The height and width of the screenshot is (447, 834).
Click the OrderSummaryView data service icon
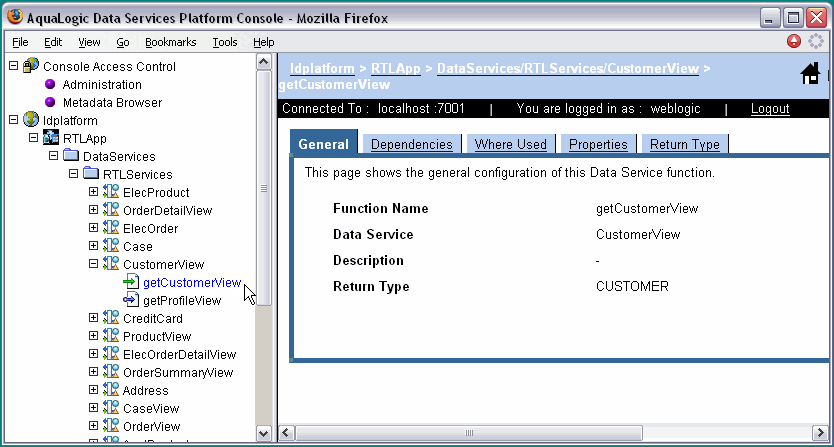111,372
